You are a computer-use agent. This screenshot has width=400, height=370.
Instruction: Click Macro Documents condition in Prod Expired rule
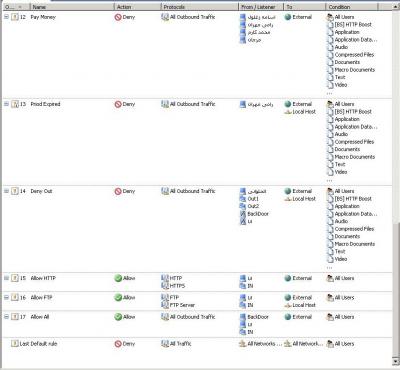tap(355, 157)
